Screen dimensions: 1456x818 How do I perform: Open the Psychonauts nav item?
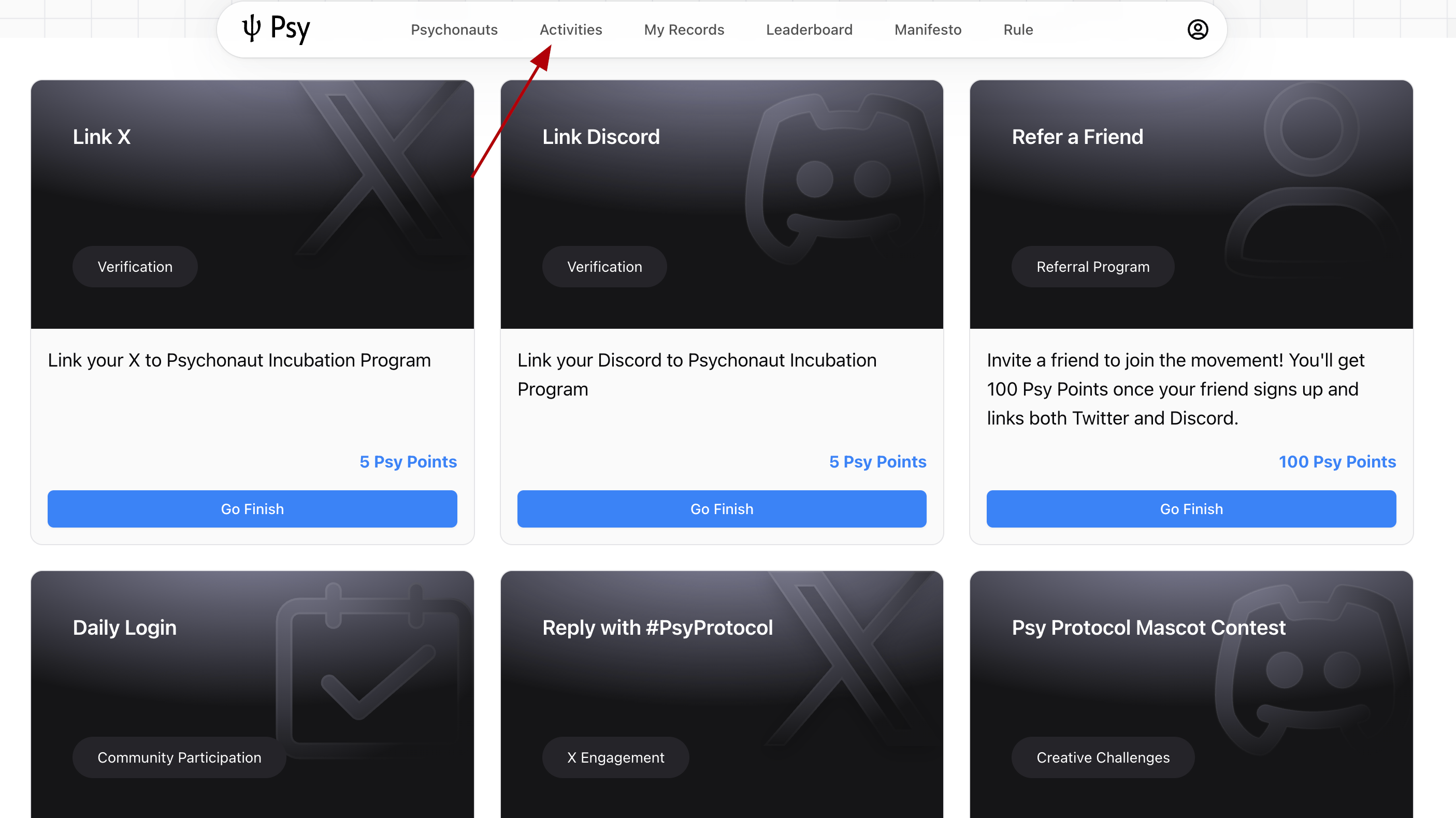pos(454,30)
